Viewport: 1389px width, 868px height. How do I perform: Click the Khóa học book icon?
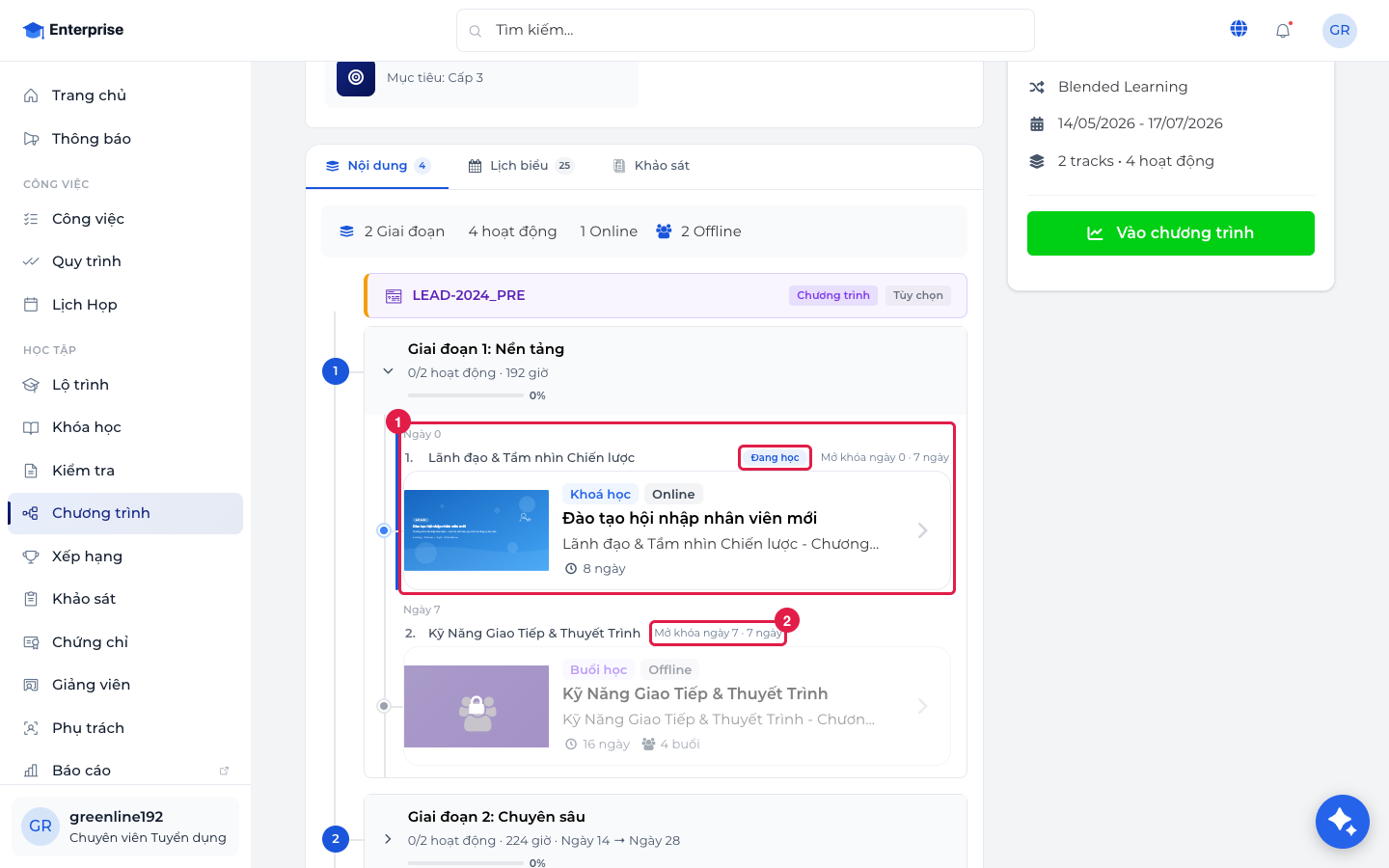(31, 427)
